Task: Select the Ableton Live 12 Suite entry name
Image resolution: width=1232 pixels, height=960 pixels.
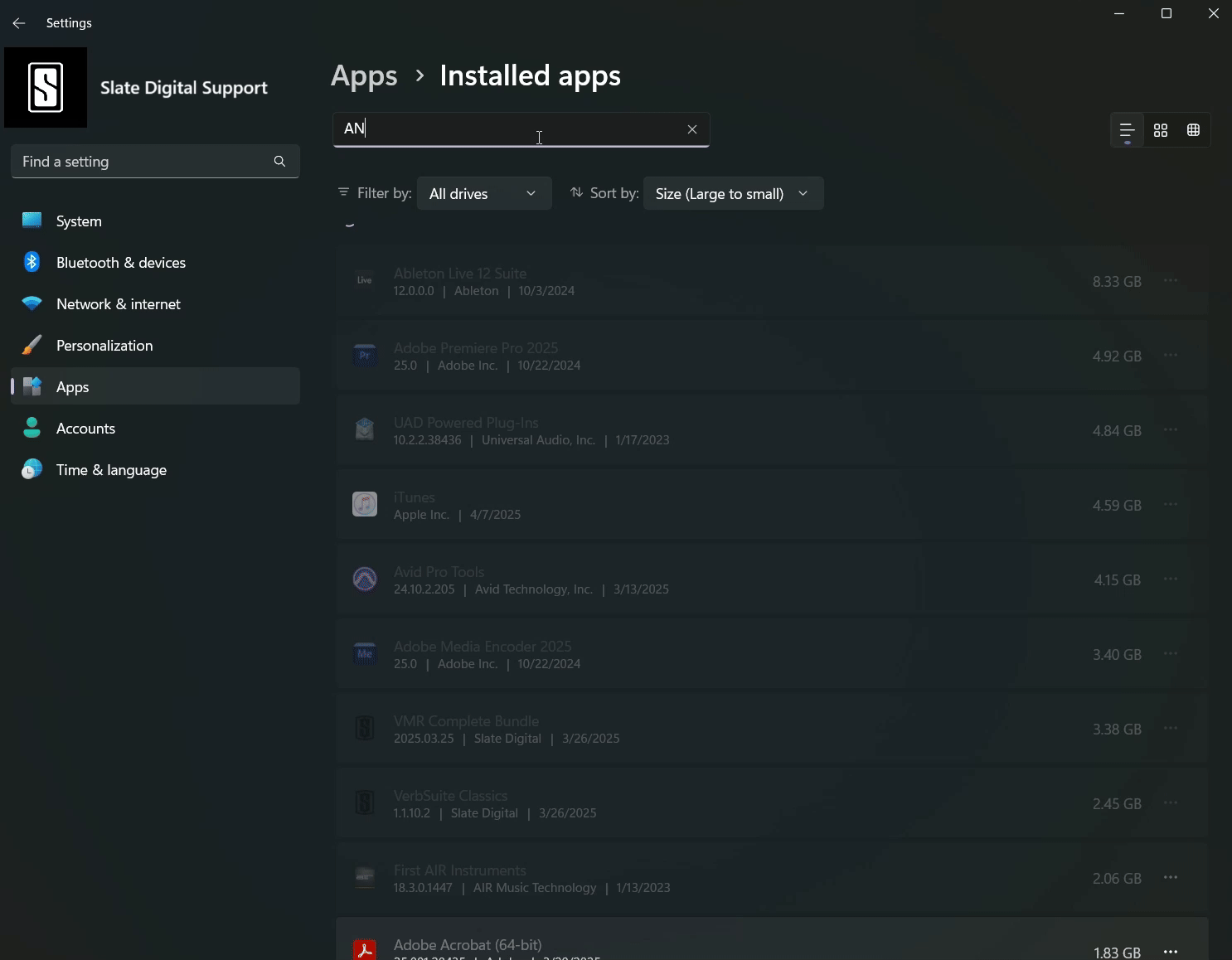Action: pos(460,273)
